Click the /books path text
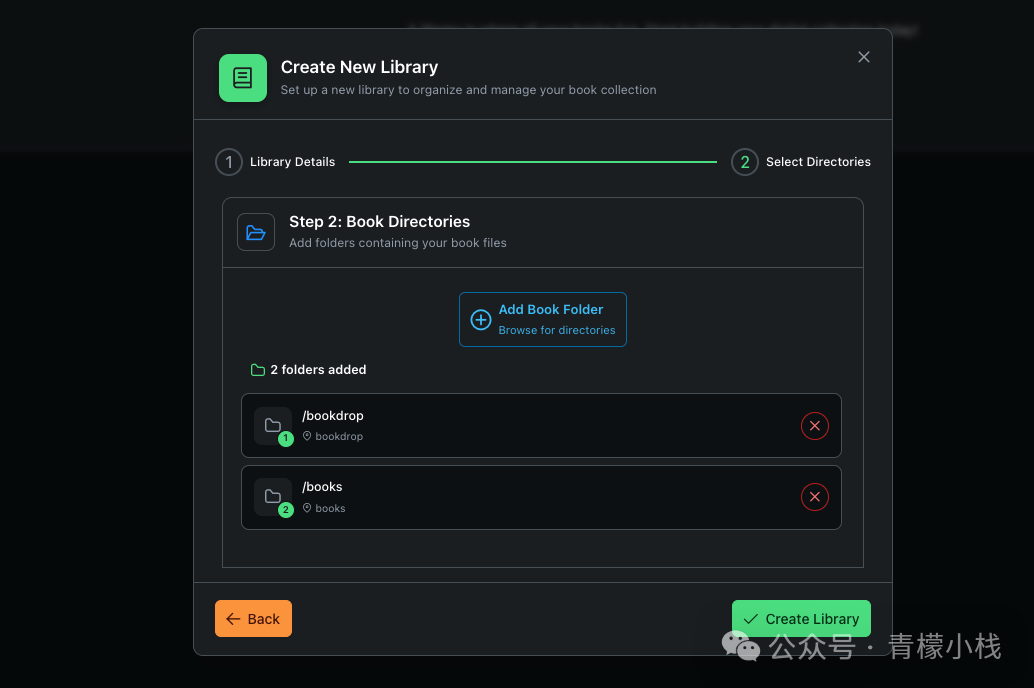Viewport: 1034px width, 688px height. [322, 487]
